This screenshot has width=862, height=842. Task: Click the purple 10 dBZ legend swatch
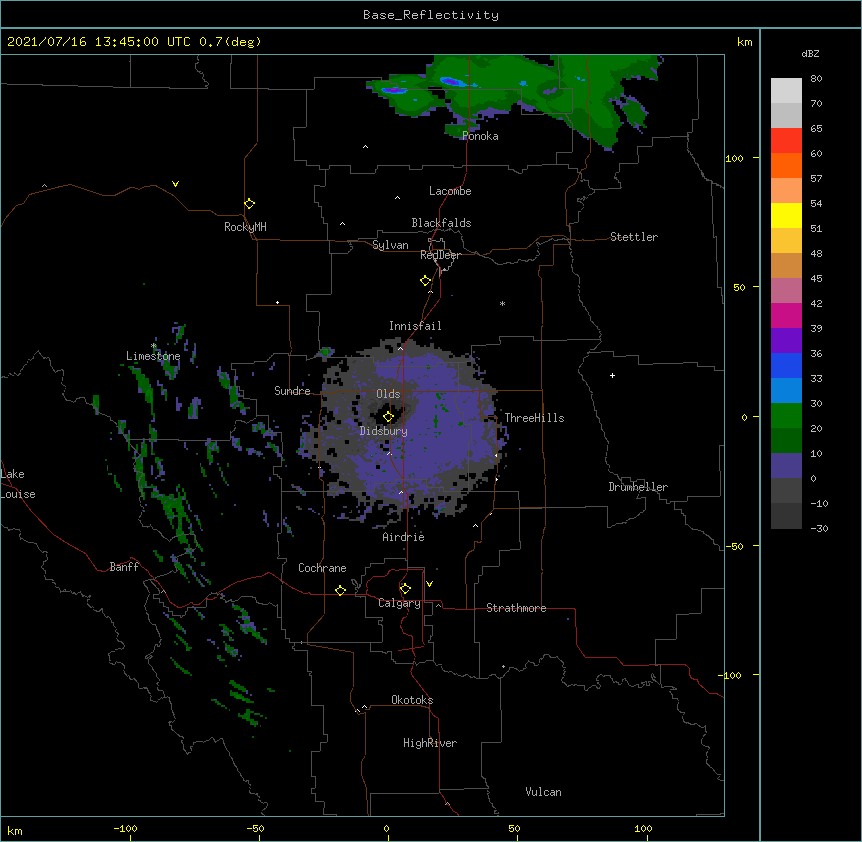[786, 466]
